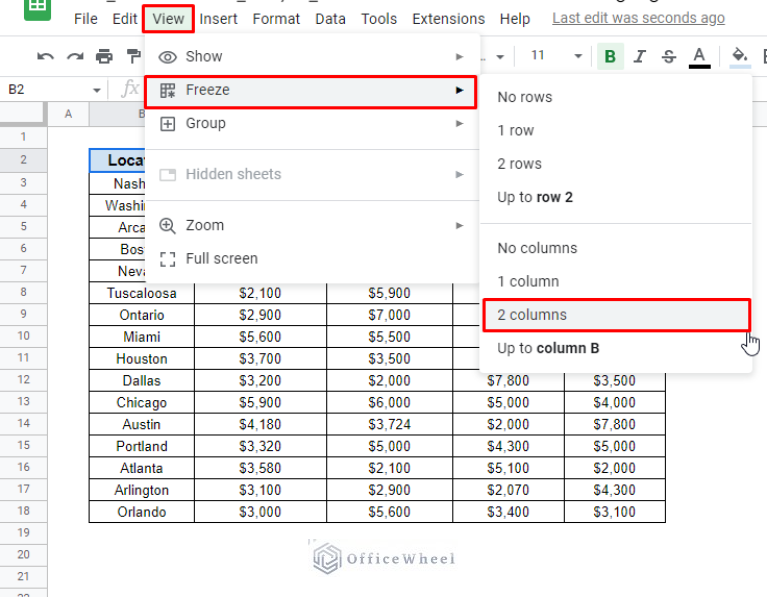This screenshot has width=767, height=597.
Task: Open the fill color bucket
Action: [740, 56]
